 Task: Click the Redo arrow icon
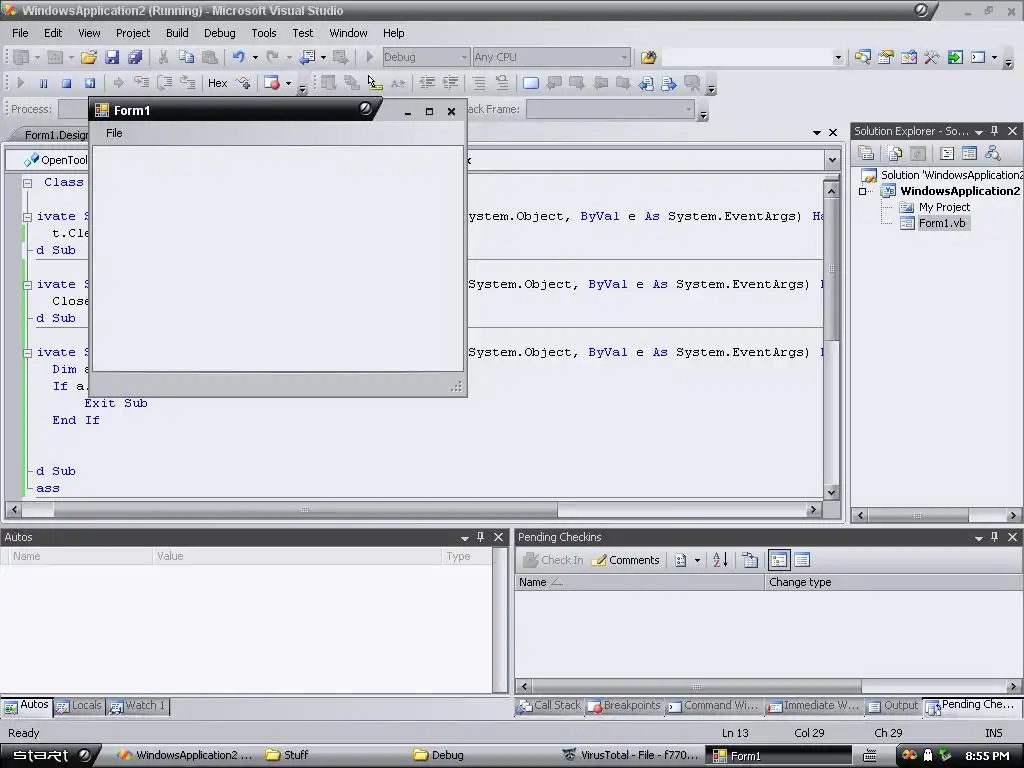click(273, 57)
